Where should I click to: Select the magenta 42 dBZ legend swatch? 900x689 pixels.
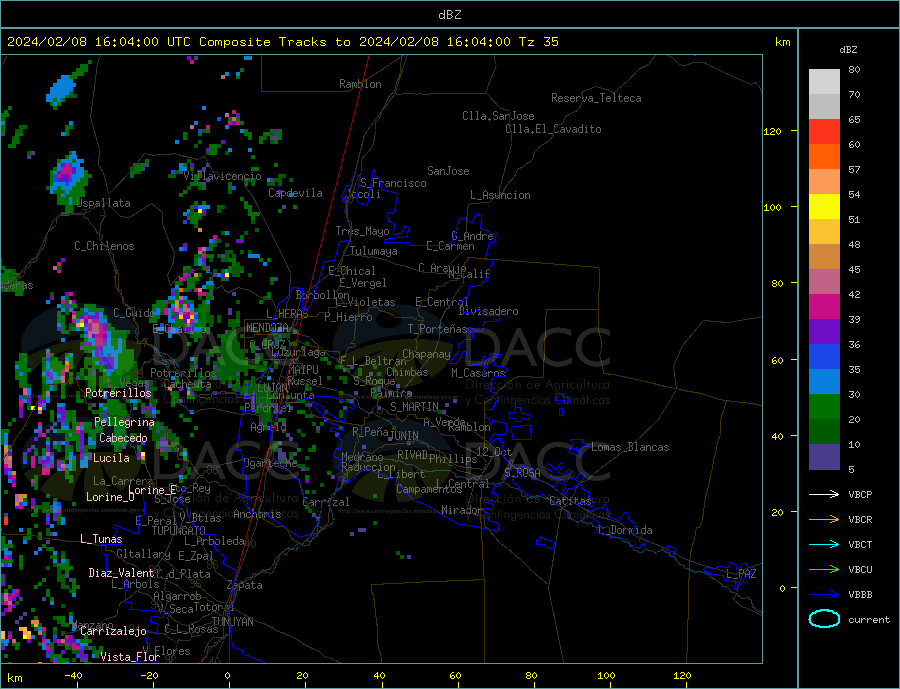pyautogui.click(x=824, y=307)
